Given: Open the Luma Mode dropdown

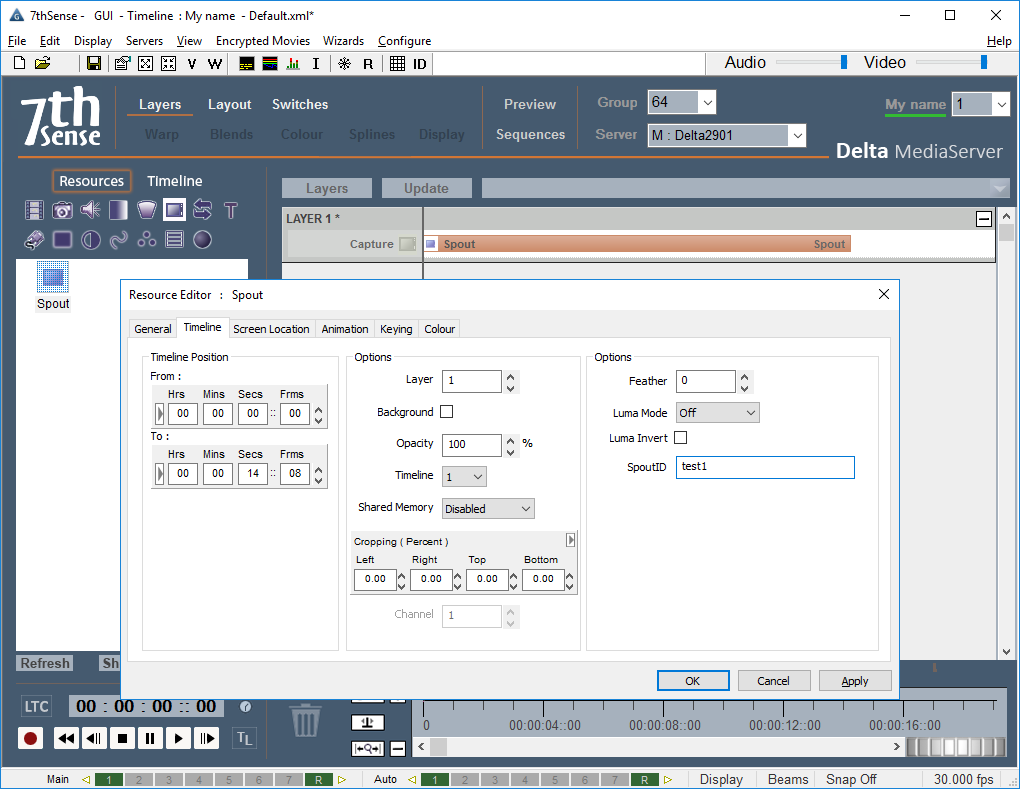Looking at the screenshot, I should pos(718,413).
